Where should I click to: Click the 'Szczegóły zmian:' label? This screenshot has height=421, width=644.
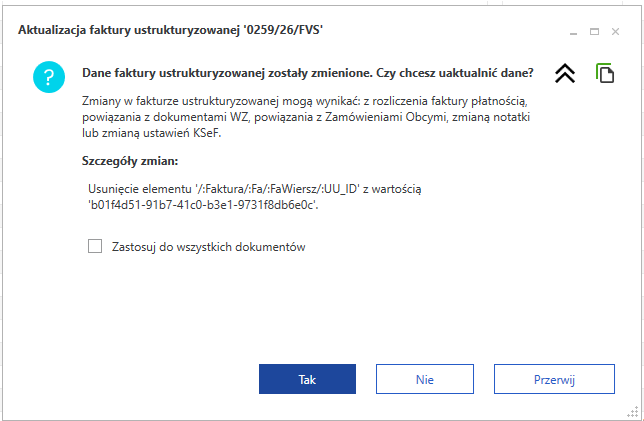130,160
